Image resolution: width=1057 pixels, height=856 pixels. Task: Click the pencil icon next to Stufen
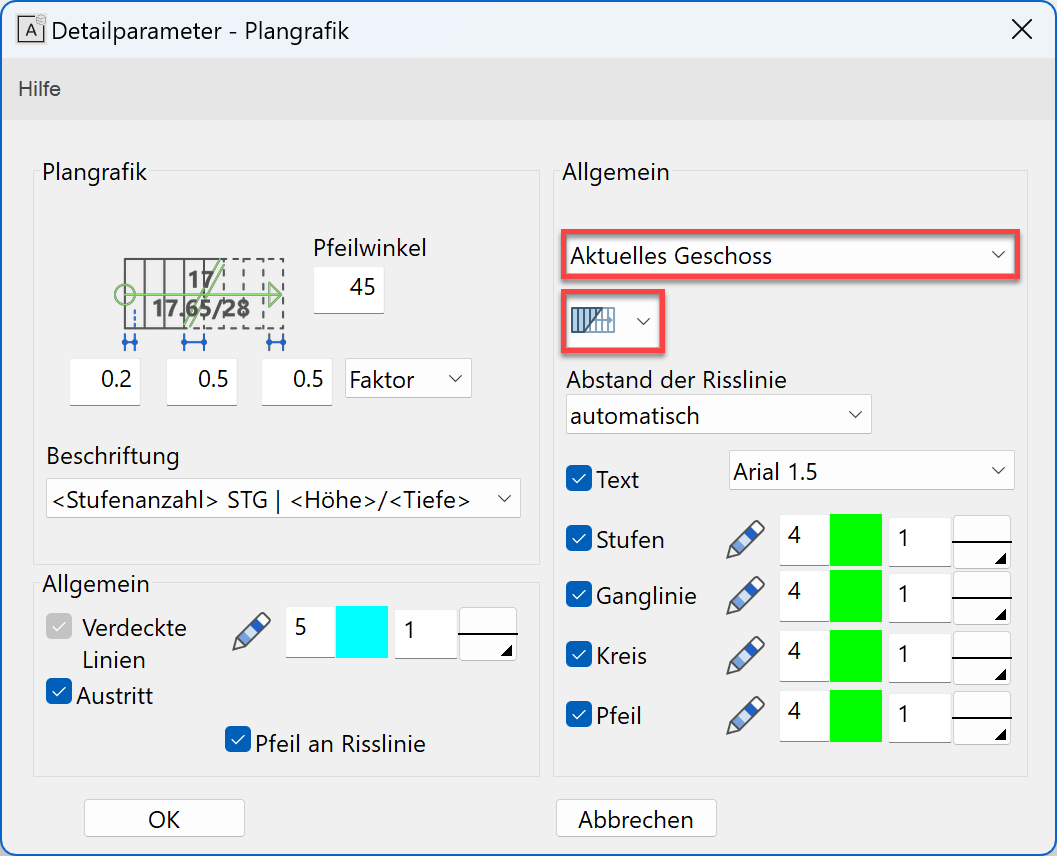[745, 539]
